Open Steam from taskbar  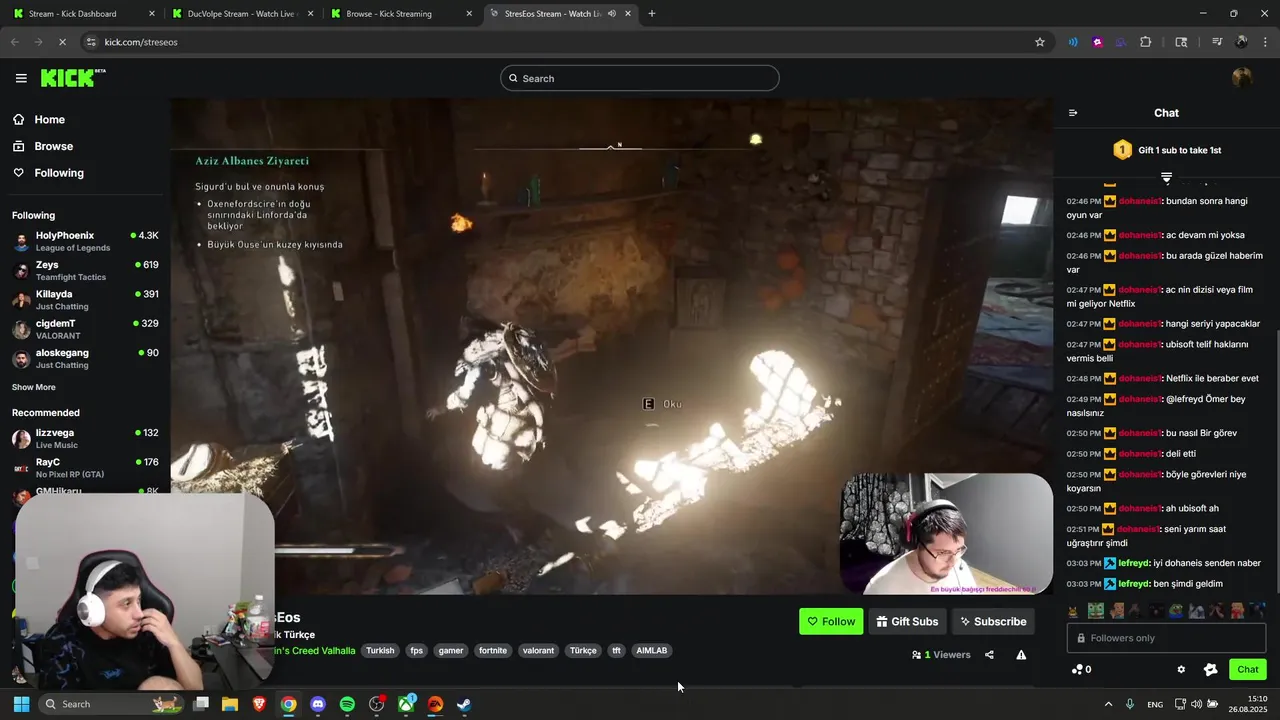[x=465, y=704]
